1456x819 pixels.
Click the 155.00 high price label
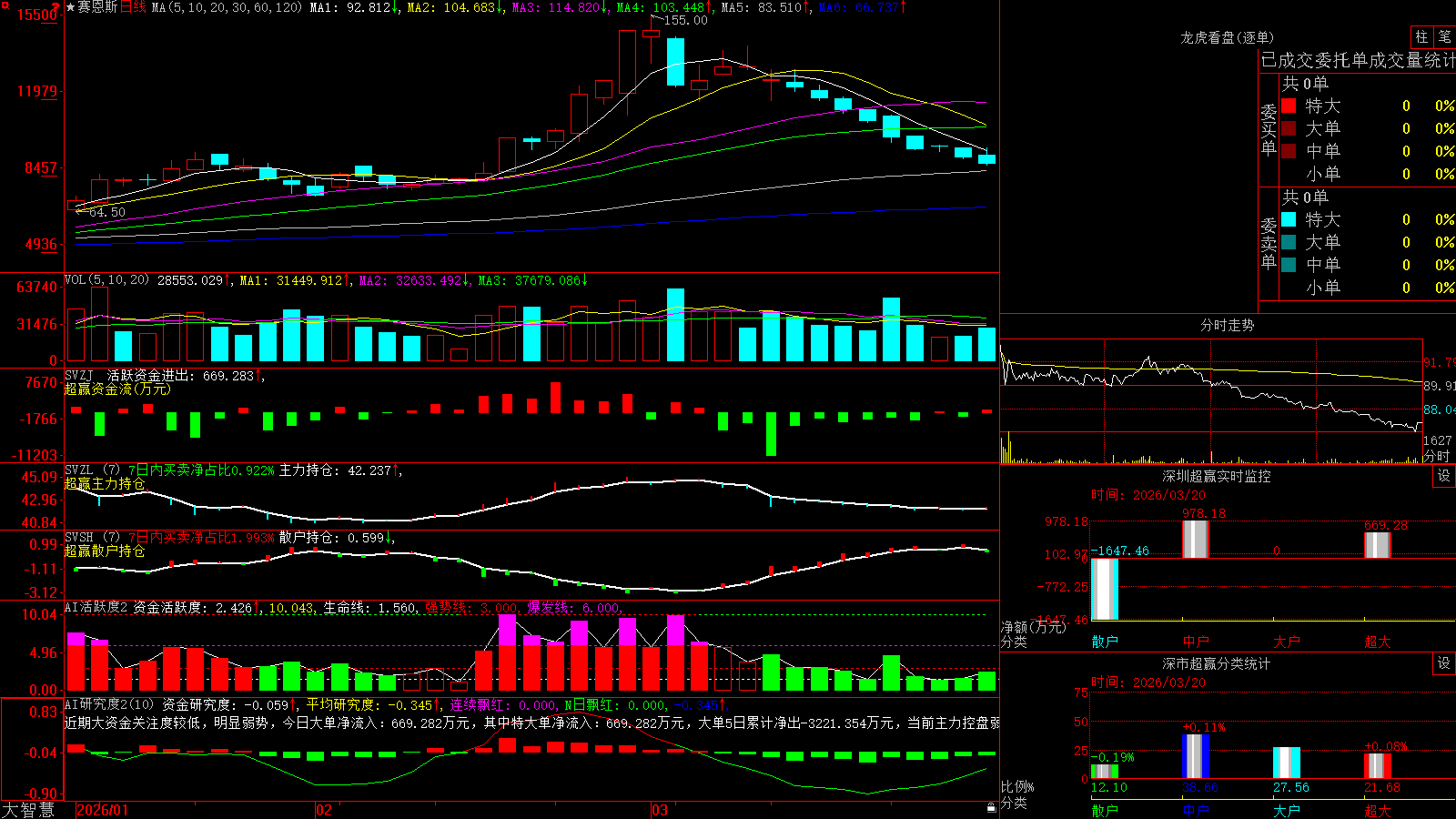click(685, 20)
